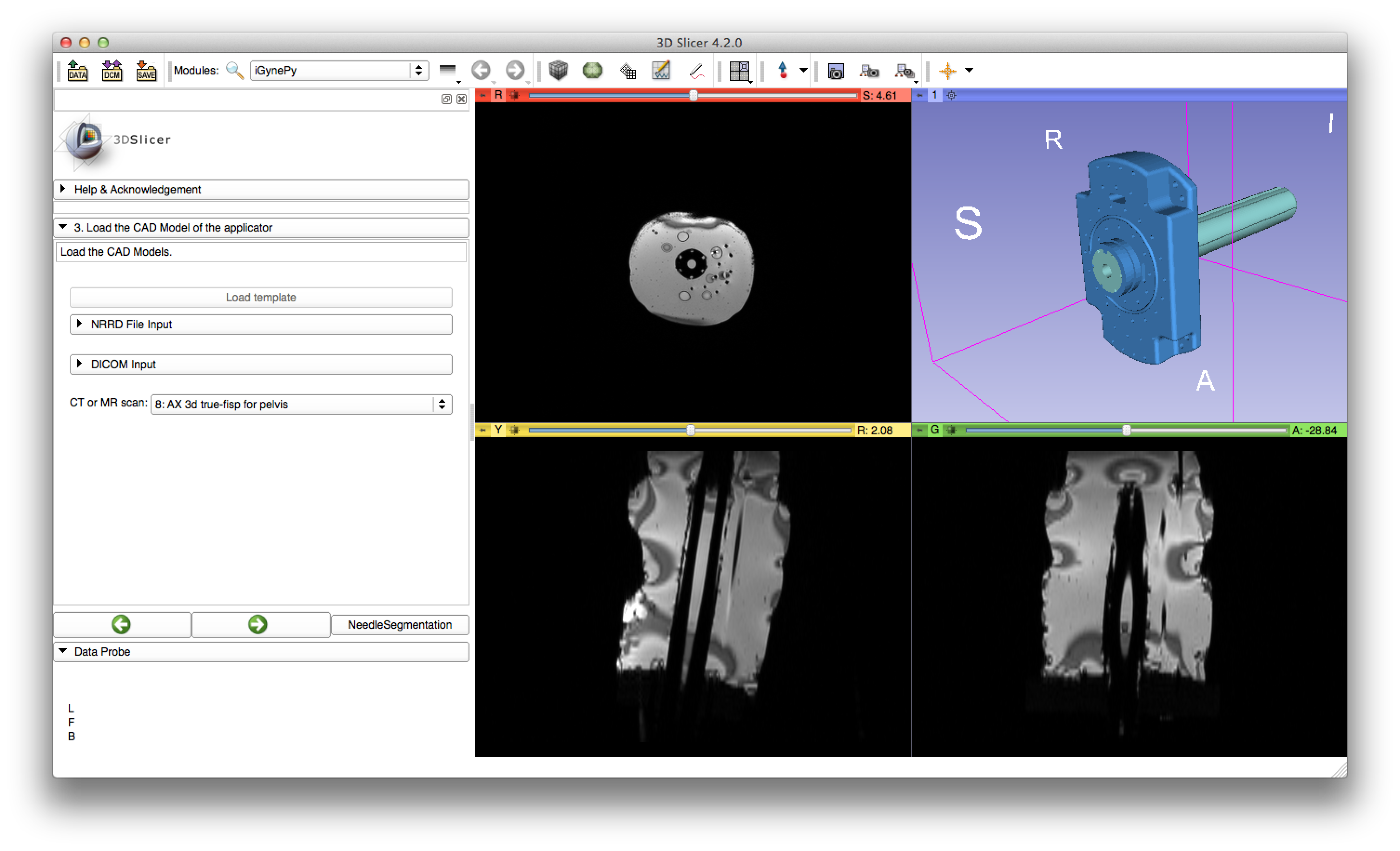Open the DICOM (DCM) browser icon
This screenshot has height=851, width=1400.
pos(112,71)
